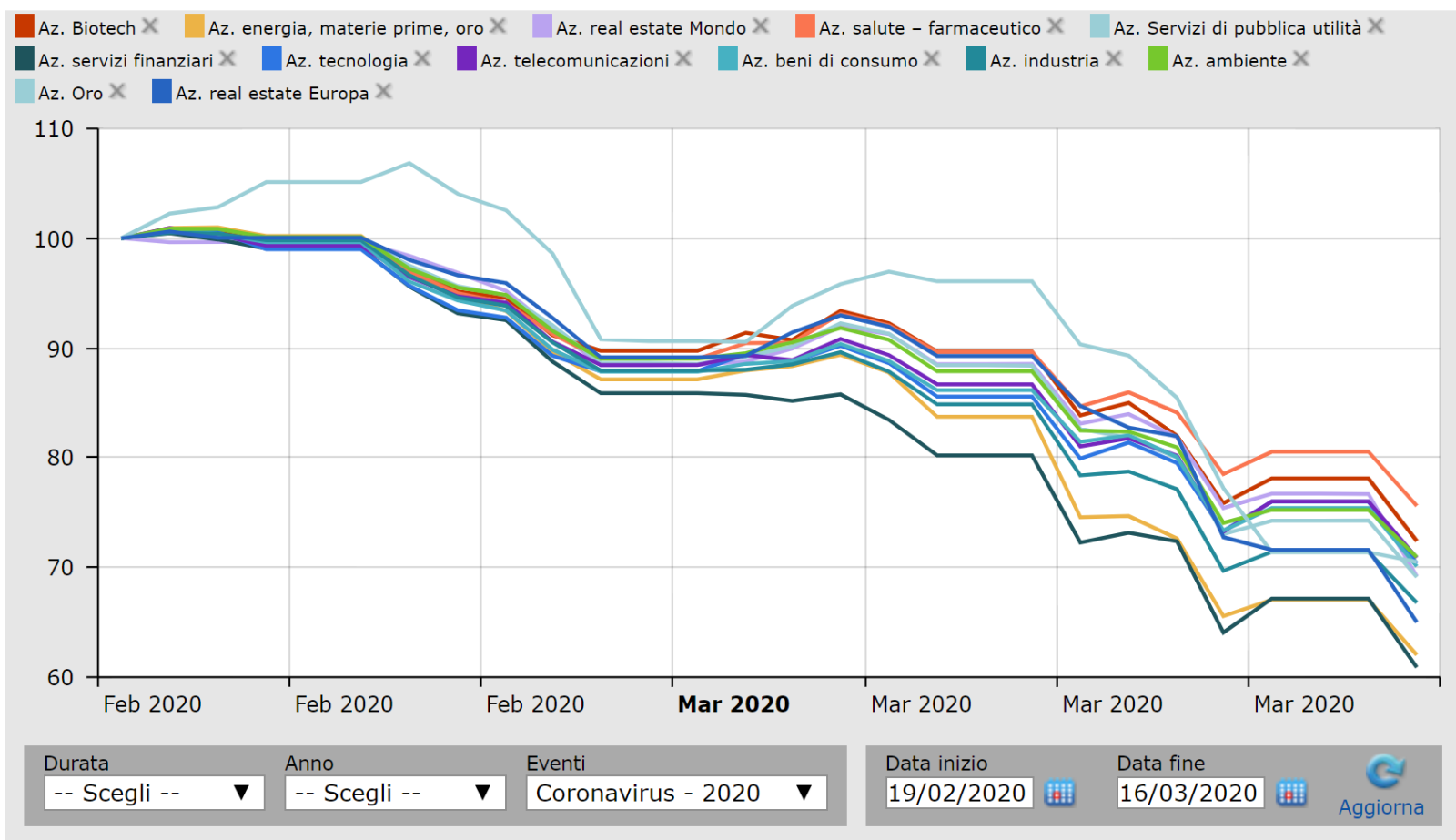Remove Az. energia, materie prime, oro series
Screen dimensions: 1456x840
pos(498,26)
